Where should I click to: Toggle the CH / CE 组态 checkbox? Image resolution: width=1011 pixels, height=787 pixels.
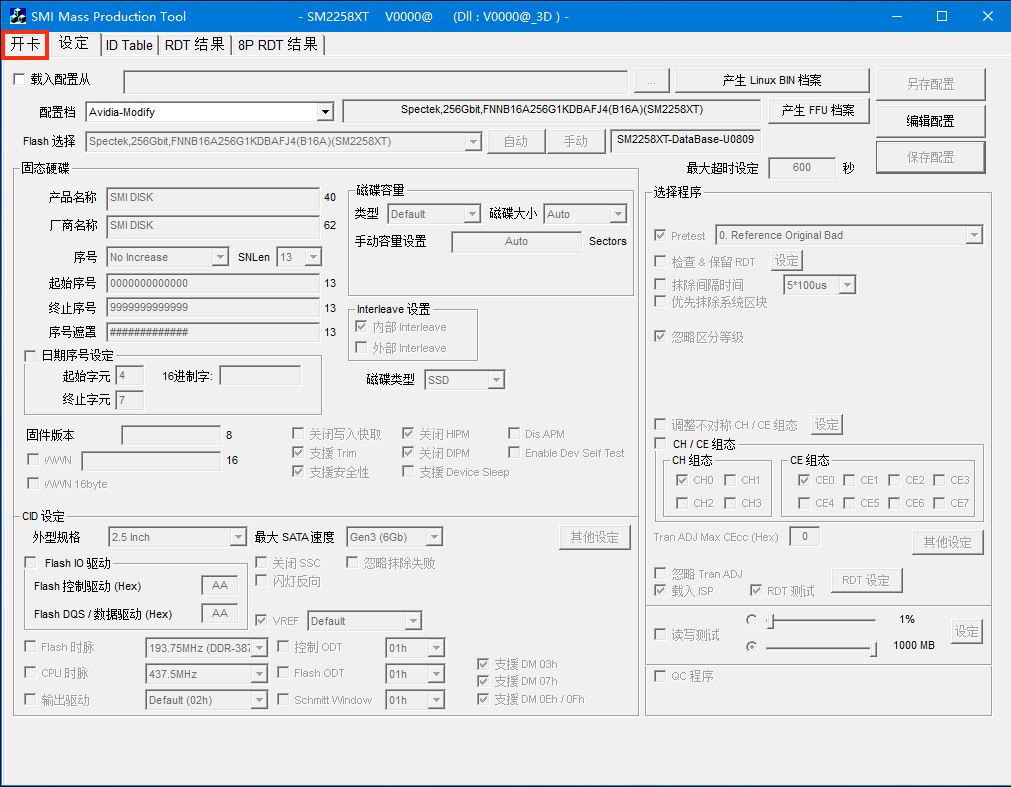point(660,444)
